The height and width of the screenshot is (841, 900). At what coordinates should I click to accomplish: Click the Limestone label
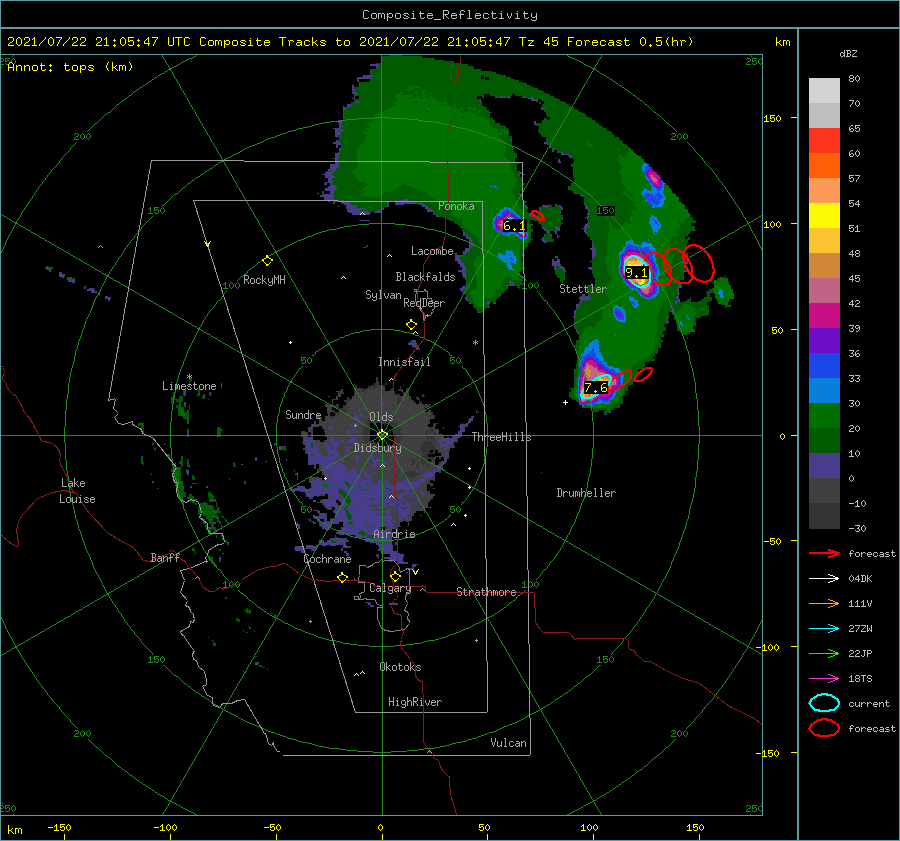tap(189, 386)
